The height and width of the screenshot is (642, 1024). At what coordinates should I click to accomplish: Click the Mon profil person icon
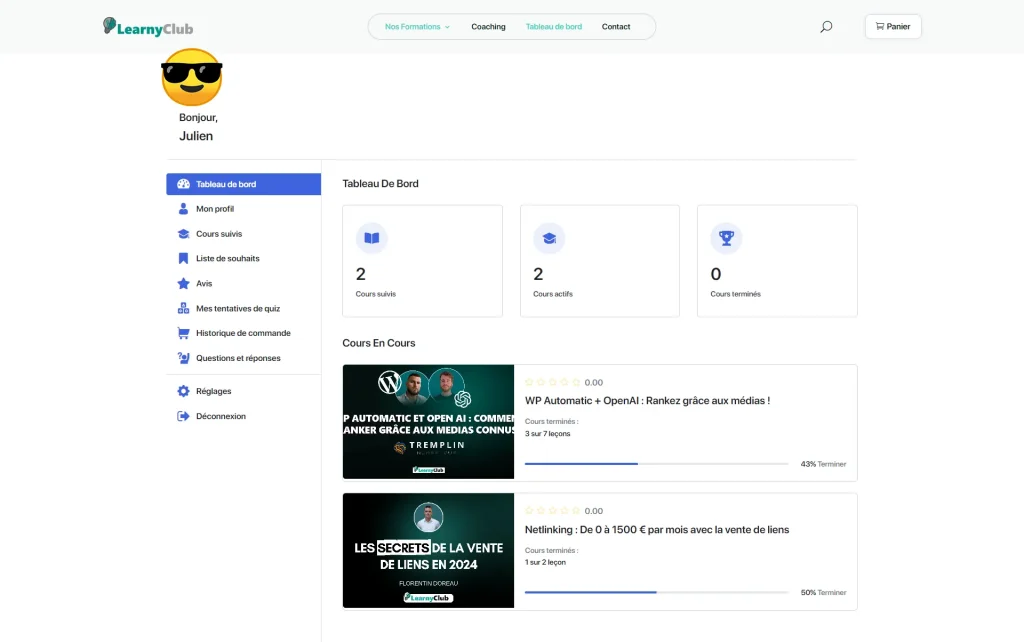click(184, 209)
